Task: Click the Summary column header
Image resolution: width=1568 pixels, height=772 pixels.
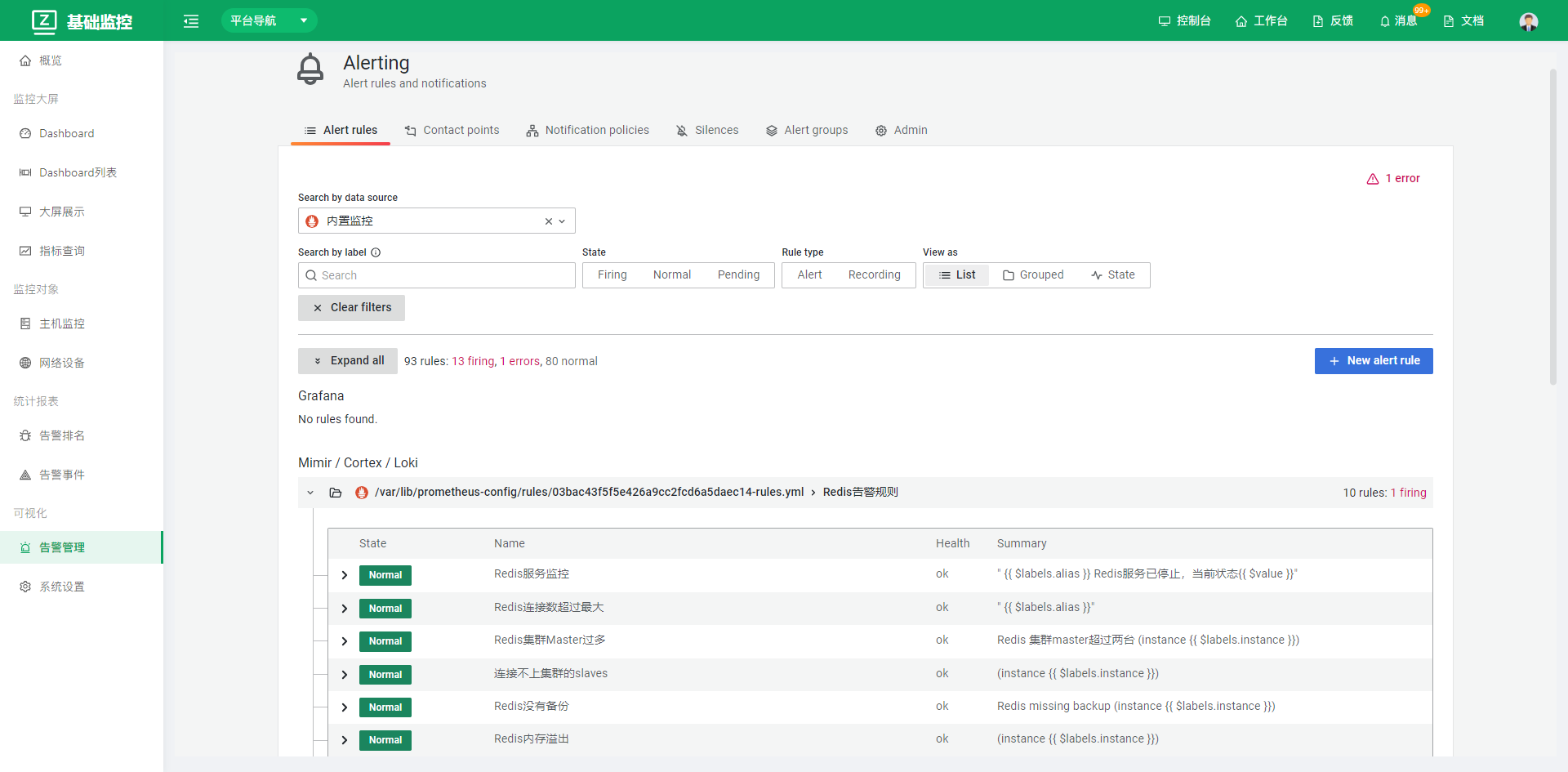Action: tap(1022, 544)
